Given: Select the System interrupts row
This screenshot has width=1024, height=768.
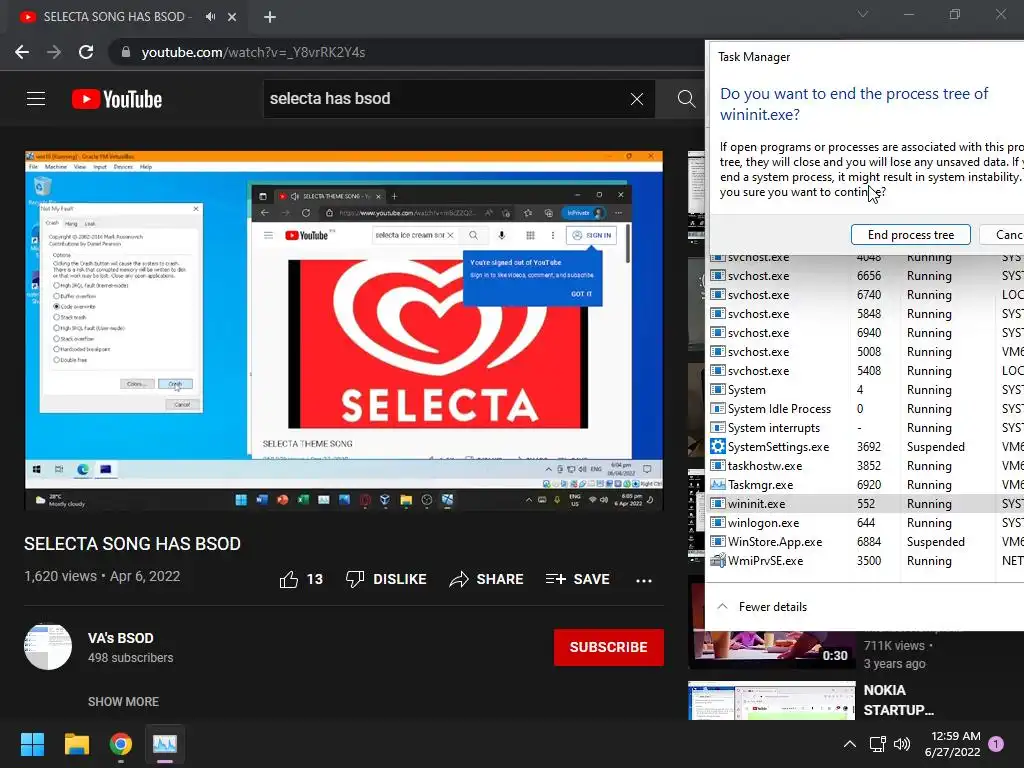Looking at the screenshot, I should pos(865,428).
